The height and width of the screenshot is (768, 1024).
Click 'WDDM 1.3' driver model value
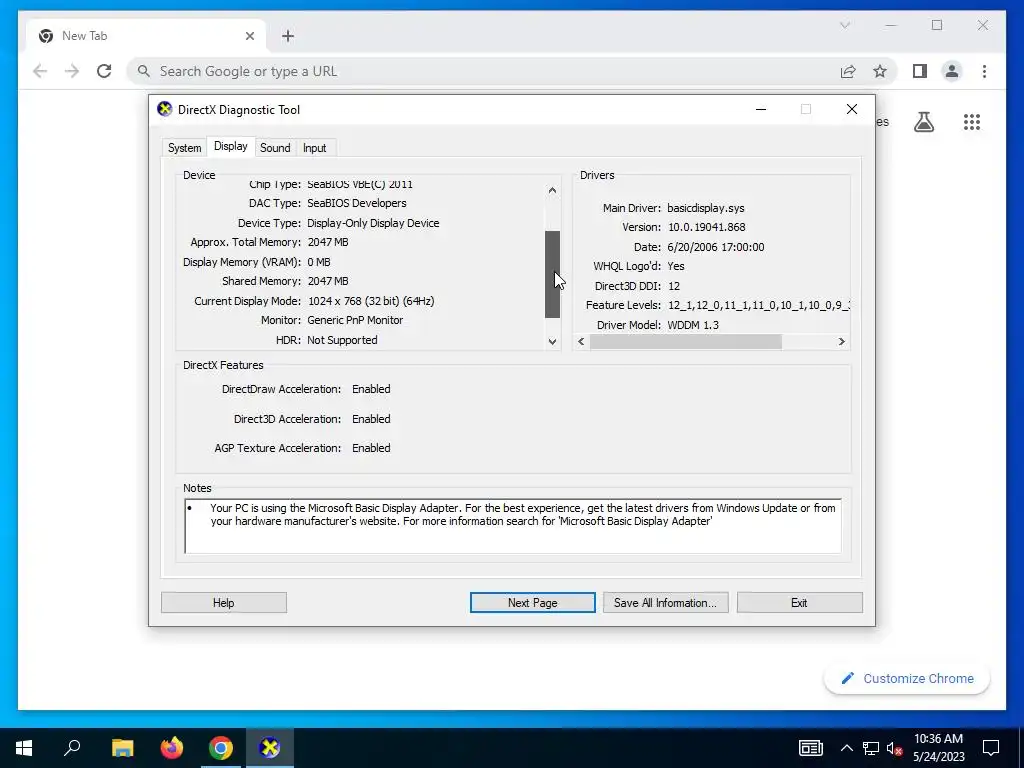point(693,325)
